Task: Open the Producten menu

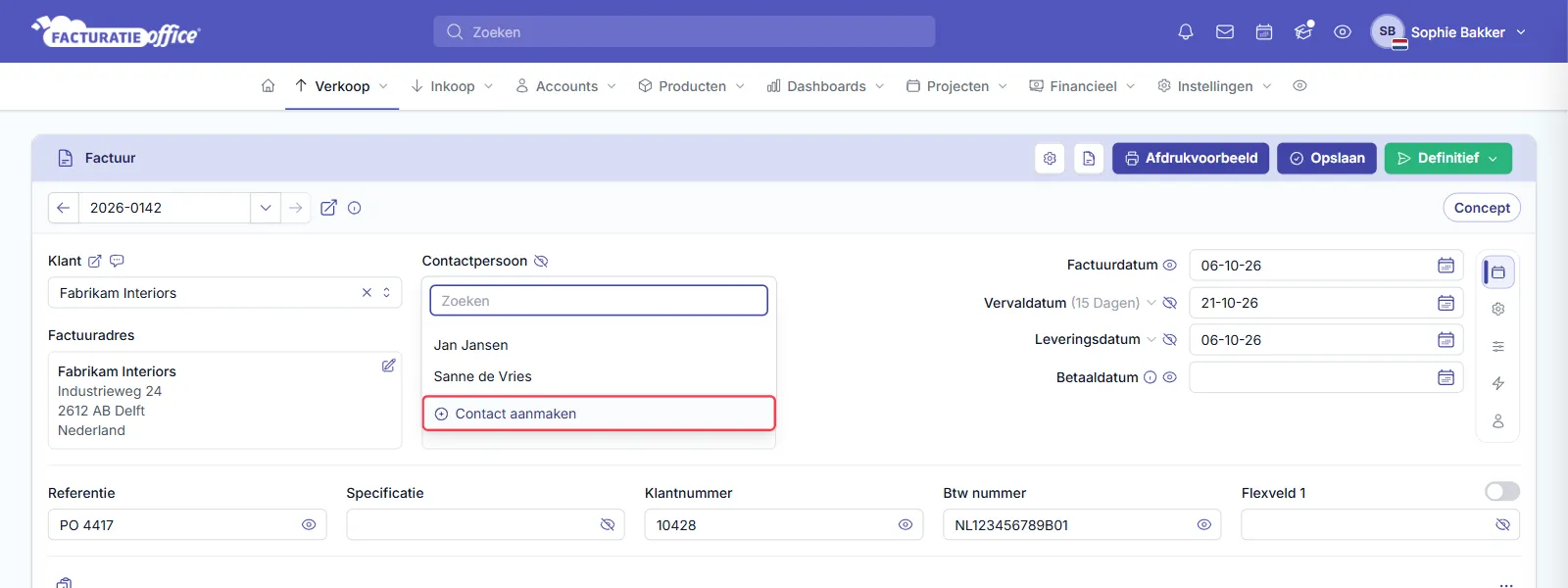Action: click(x=691, y=86)
